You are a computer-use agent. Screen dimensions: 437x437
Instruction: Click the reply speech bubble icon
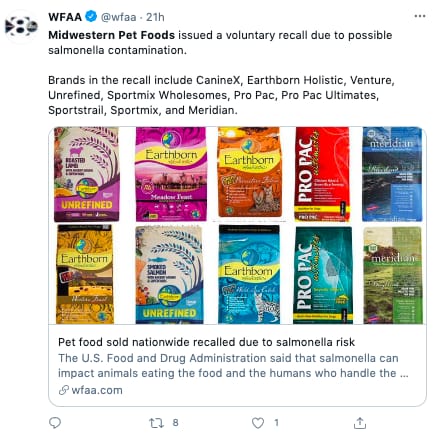point(55,423)
